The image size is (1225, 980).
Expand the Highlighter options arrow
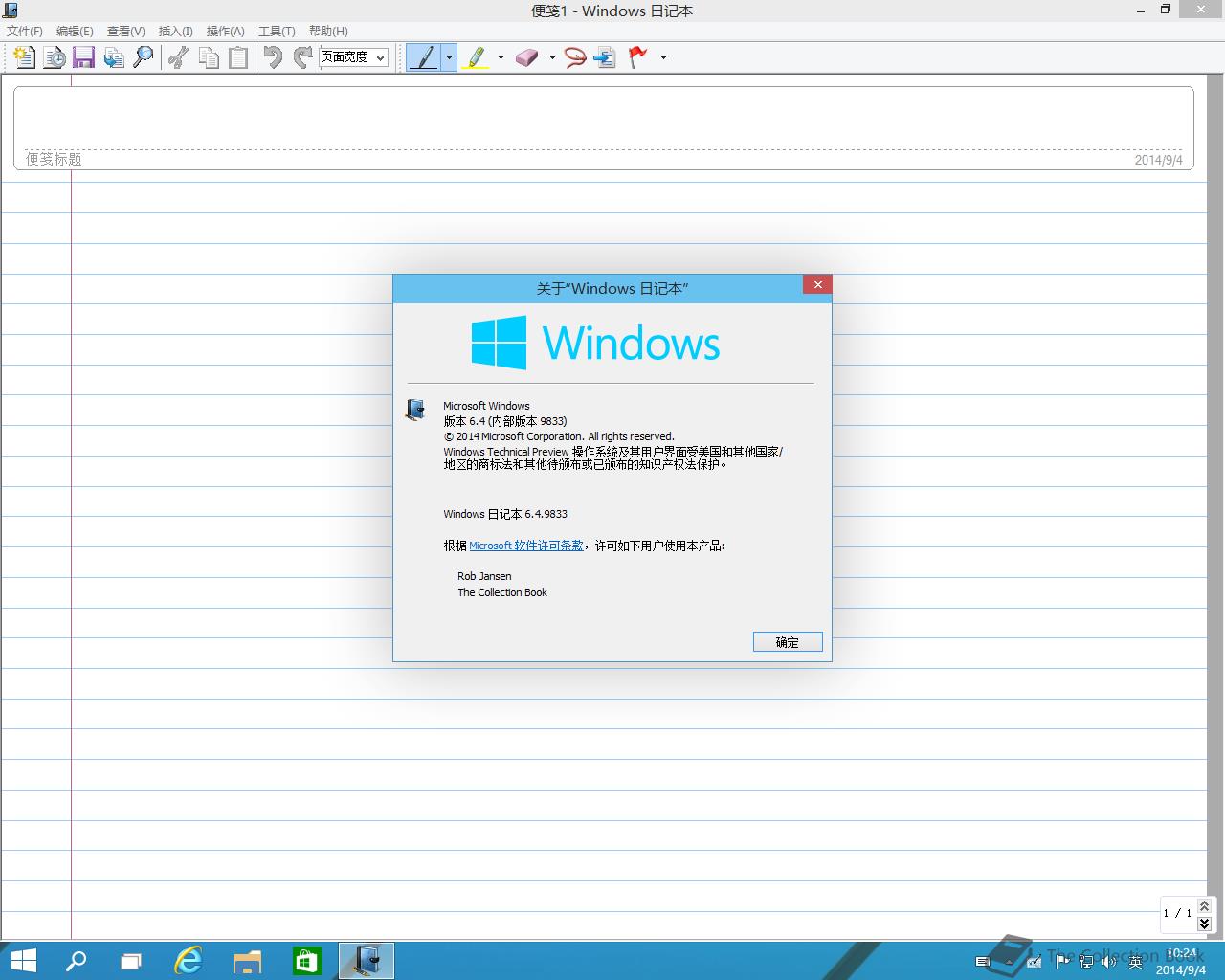[x=501, y=57]
